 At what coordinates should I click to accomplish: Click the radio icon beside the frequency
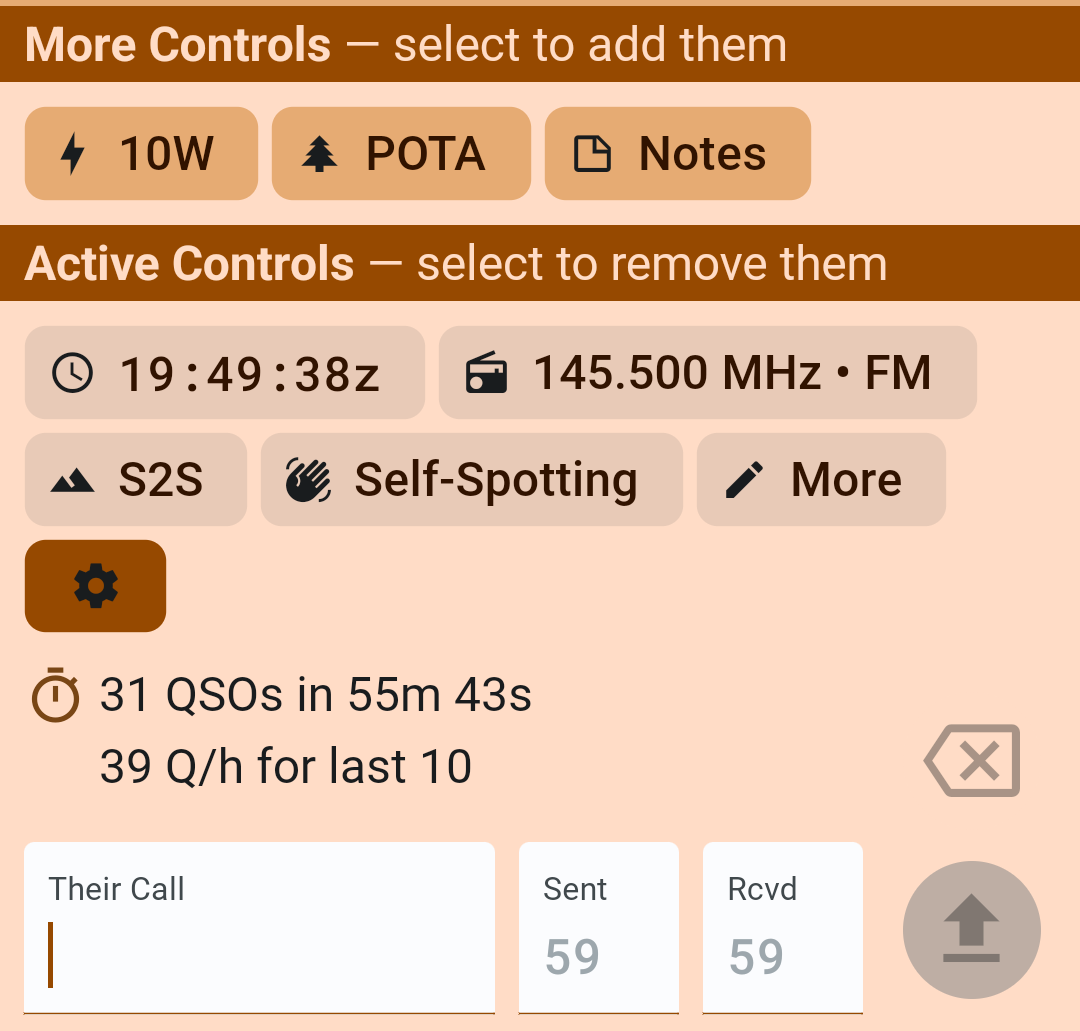(487, 373)
